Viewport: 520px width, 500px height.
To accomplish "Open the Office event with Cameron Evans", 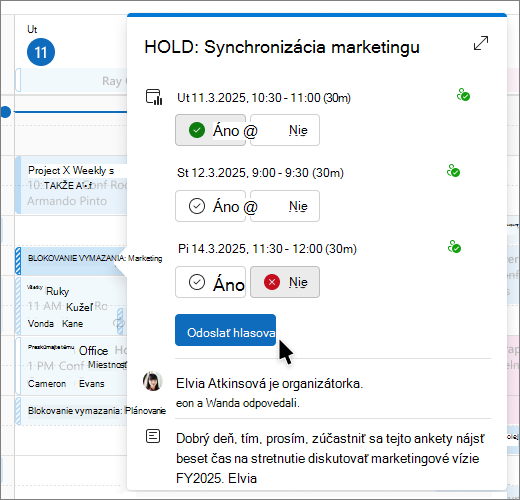I will 71,366.
